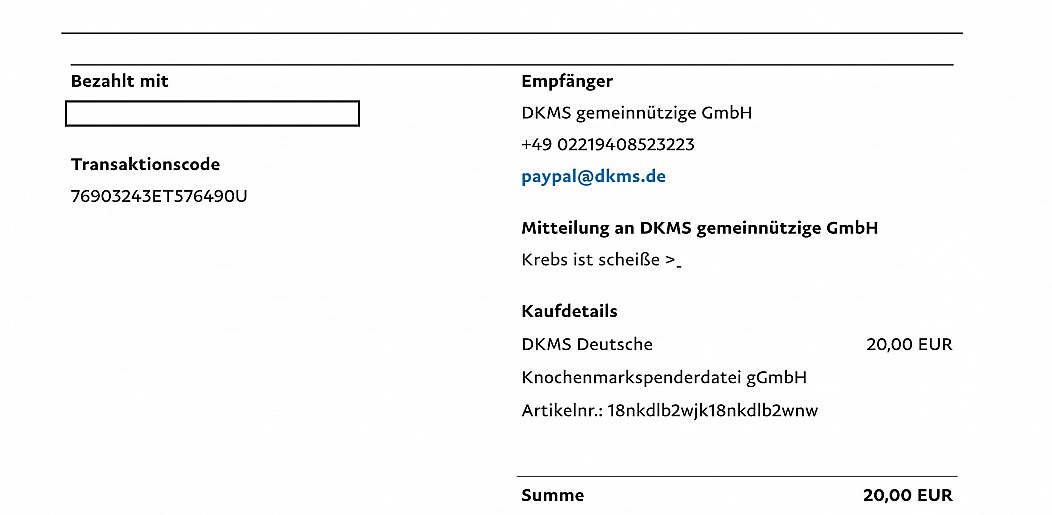Select recipient name DKMS gemeinnützige GmbH
1052x515 pixels.
(636, 113)
